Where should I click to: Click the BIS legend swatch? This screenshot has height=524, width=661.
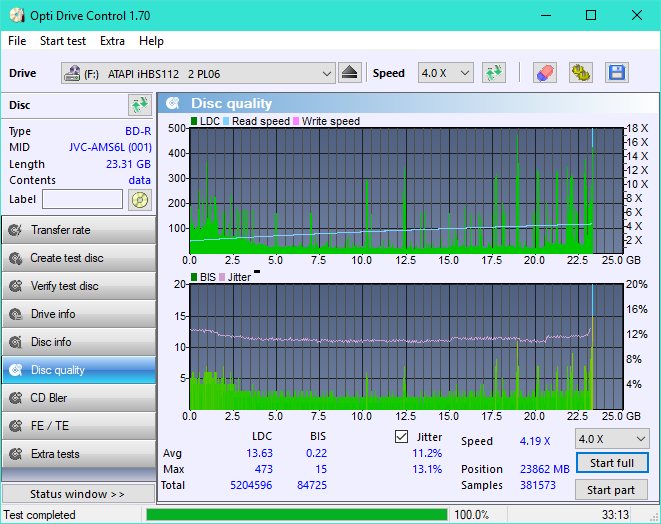point(194,277)
